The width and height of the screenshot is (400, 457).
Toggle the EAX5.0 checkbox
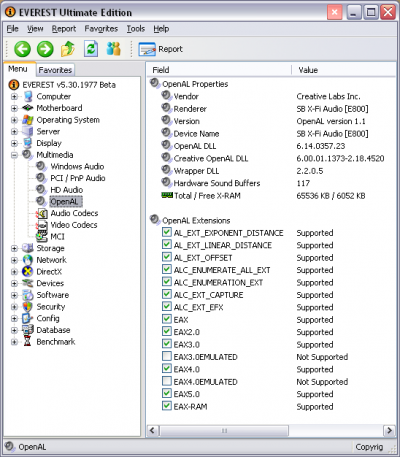[x=167, y=393]
